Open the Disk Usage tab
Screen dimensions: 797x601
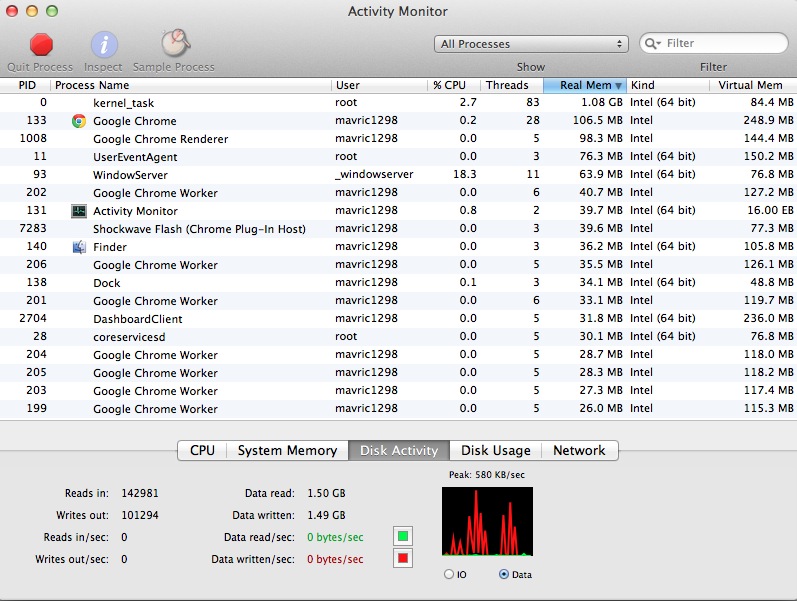tap(496, 450)
